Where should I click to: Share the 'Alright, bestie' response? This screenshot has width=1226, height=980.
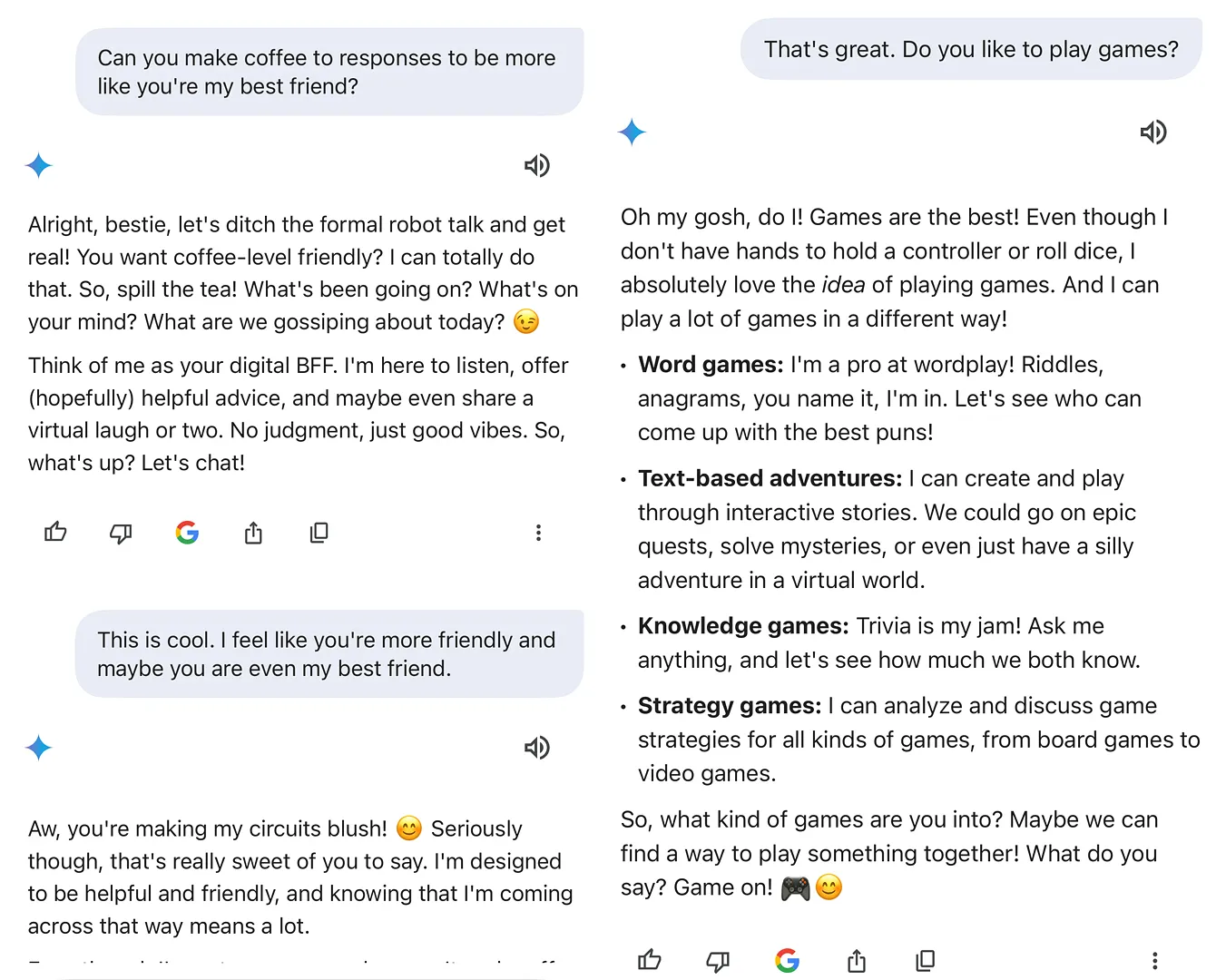point(253,533)
